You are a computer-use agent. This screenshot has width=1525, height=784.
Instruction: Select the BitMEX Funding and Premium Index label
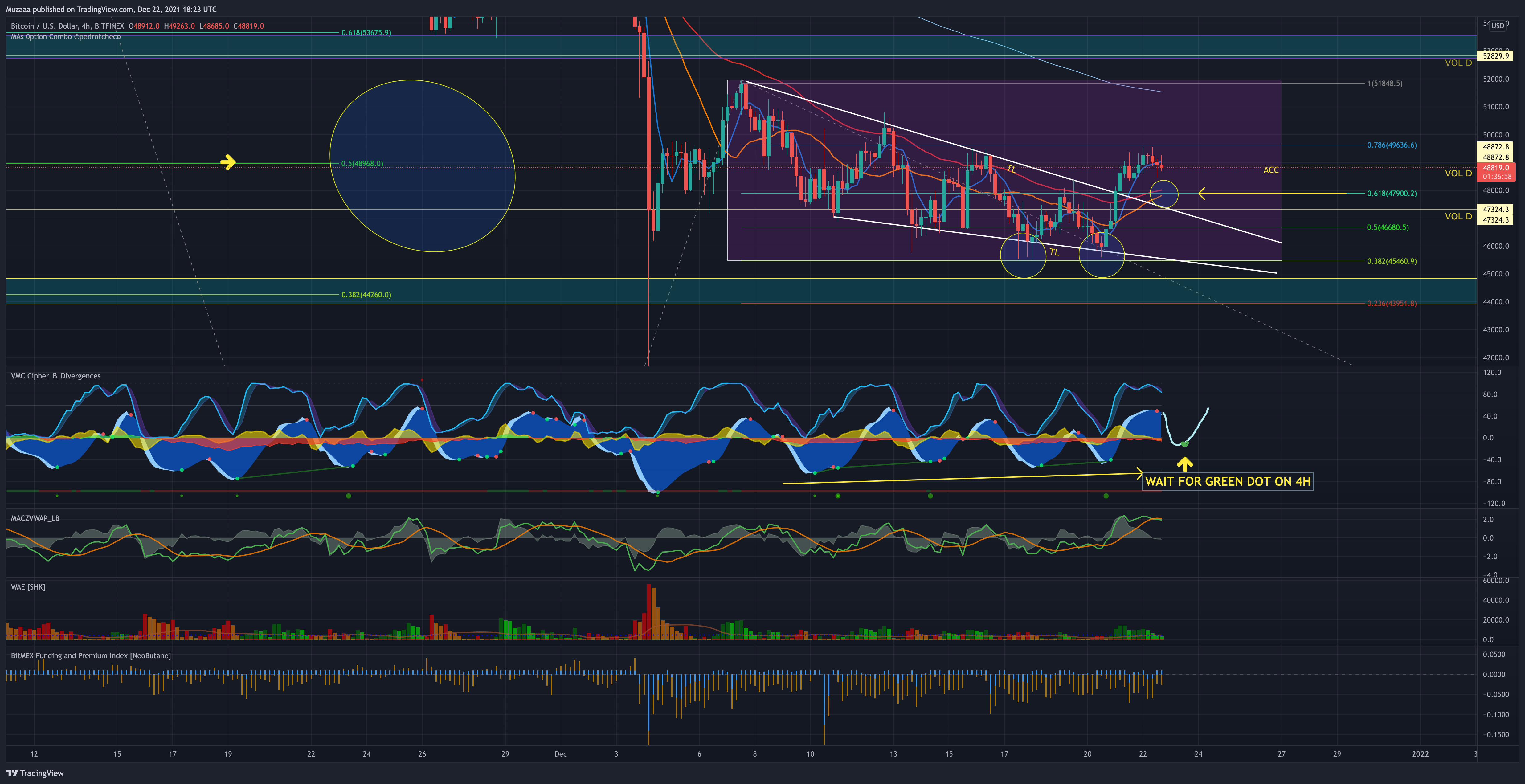tap(91, 655)
